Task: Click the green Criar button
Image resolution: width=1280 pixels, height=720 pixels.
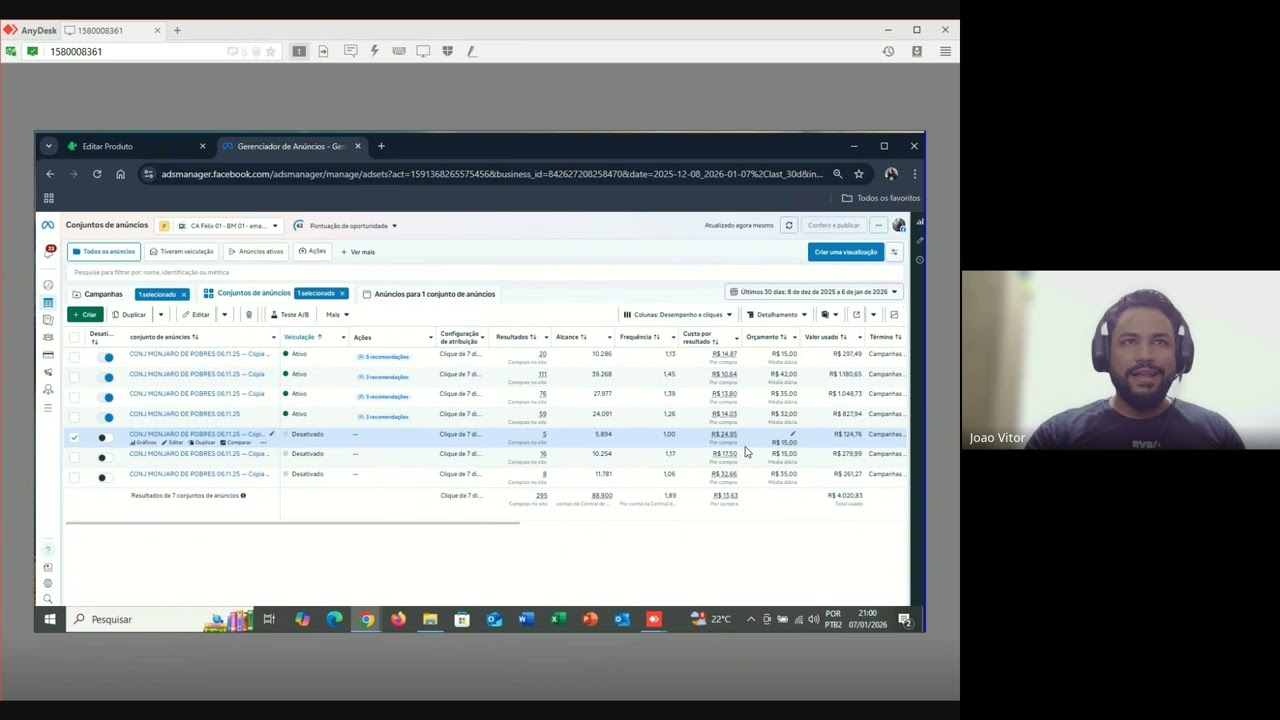Action: click(85, 314)
